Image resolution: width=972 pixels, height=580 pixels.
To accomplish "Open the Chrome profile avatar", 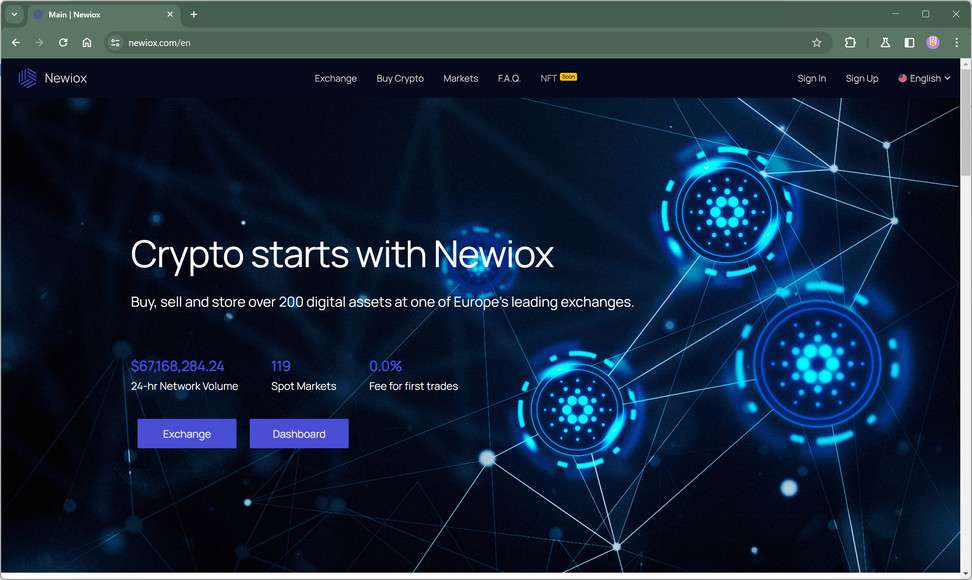I will [x=932, y=42].
